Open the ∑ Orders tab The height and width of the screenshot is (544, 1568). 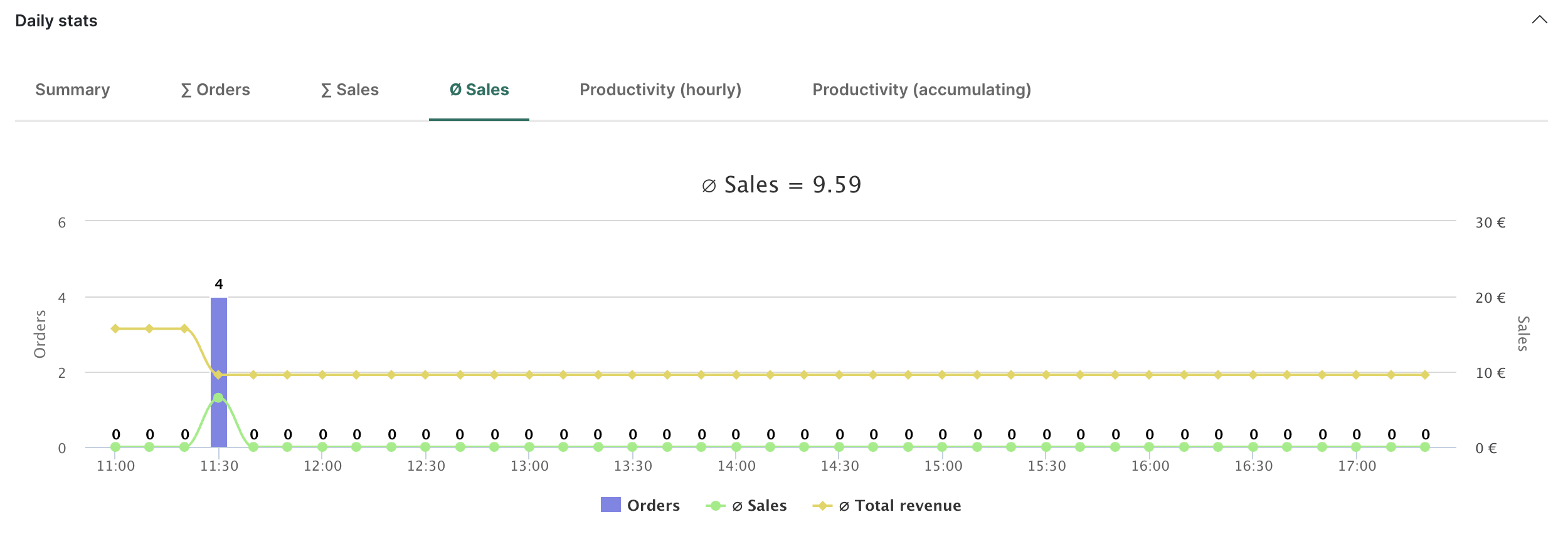215,90
